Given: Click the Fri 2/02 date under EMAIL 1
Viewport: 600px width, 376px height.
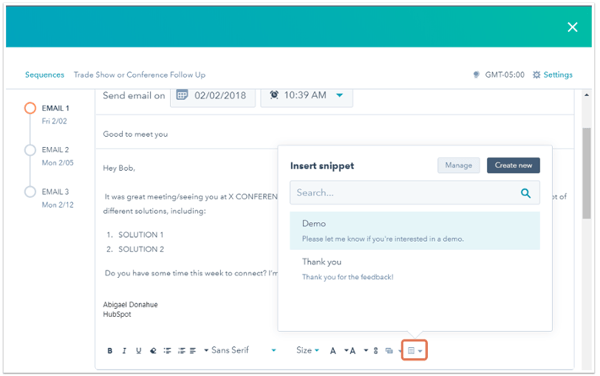Looking at the screenshot, I should 54,121.
